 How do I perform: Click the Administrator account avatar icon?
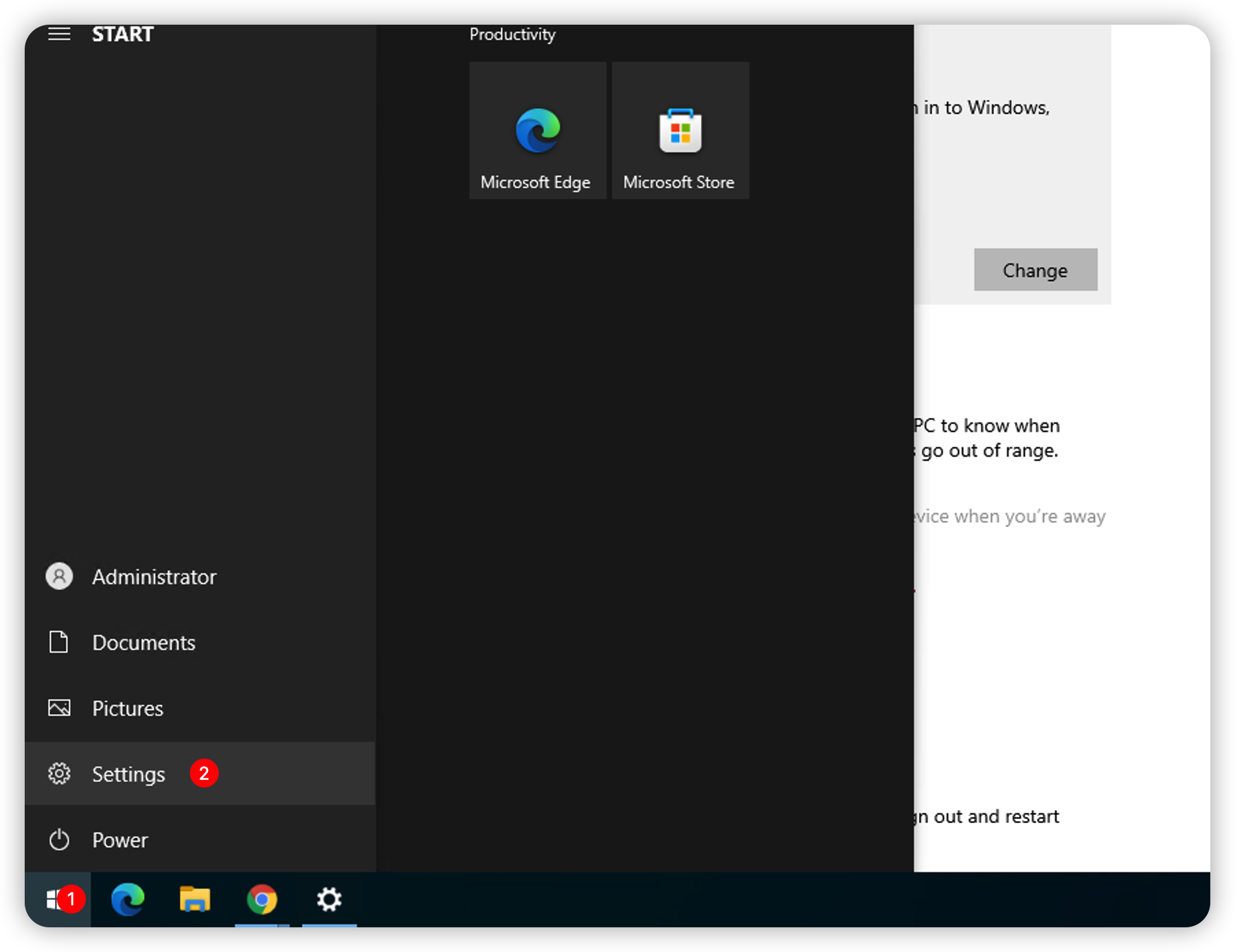tap(59, 576)
